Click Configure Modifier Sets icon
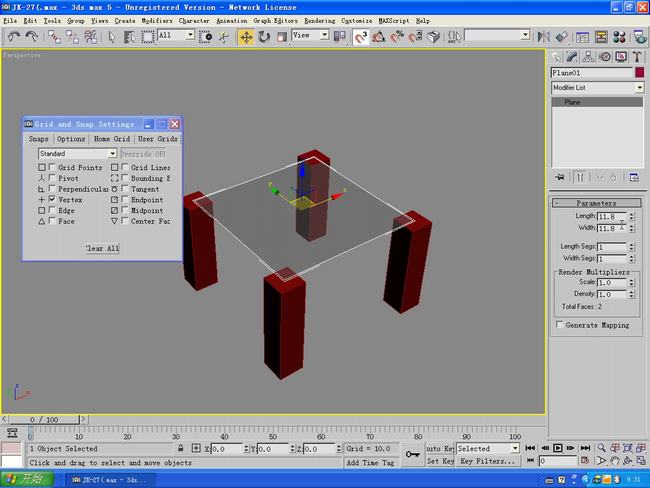The height and width of the screenshot is (488, 650). point(634,177)
